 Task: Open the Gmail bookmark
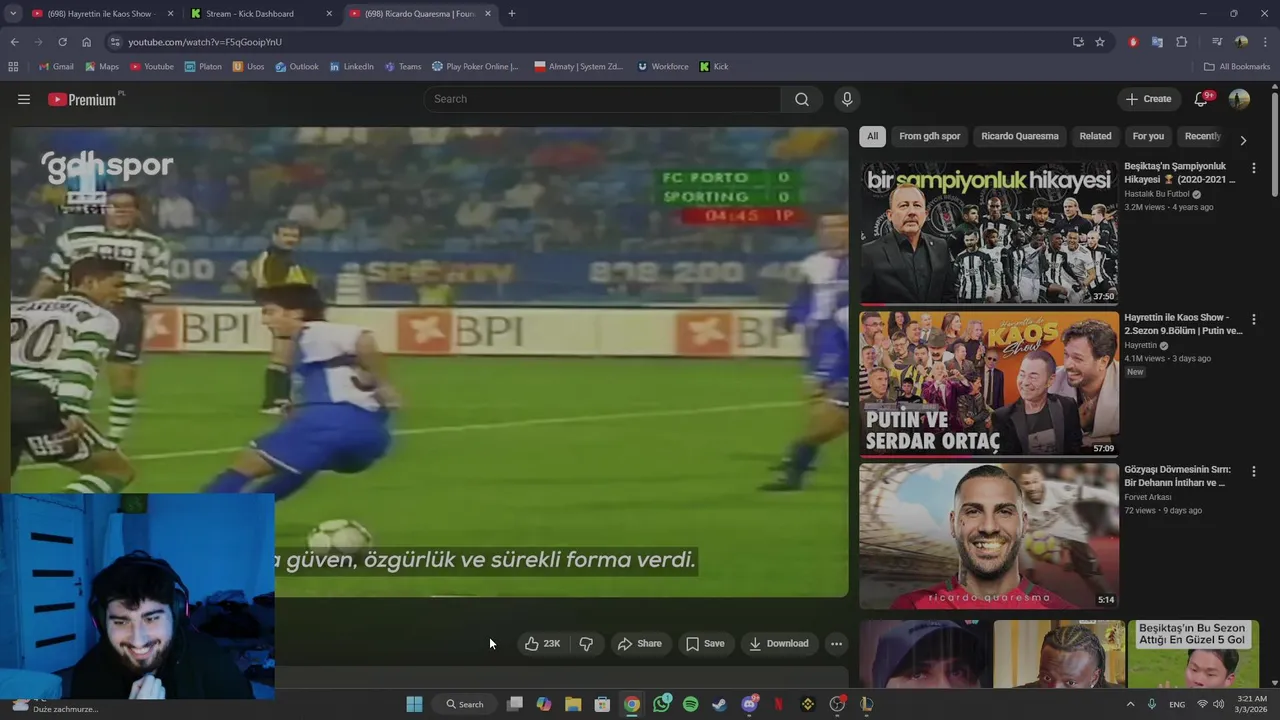click(x=56, y=67)
